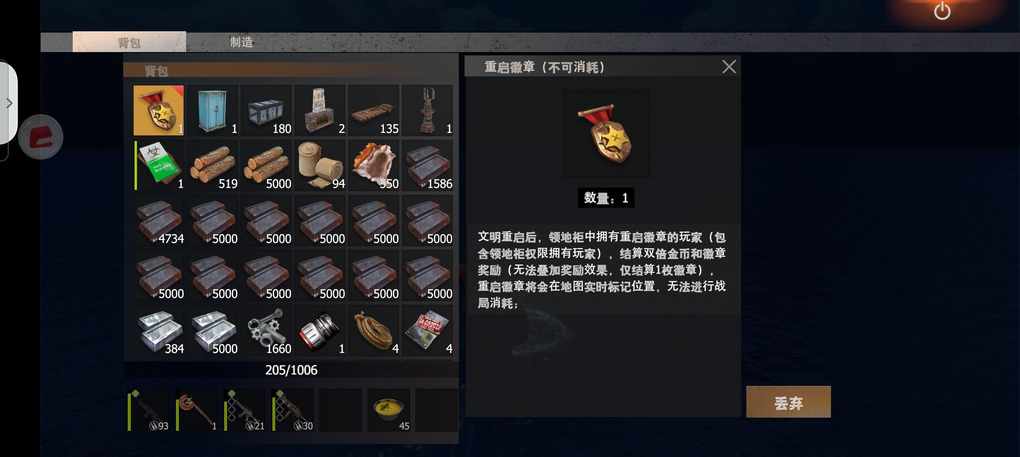Select the gears item with 1660
1020x457 pixels.
coord(266,330)
